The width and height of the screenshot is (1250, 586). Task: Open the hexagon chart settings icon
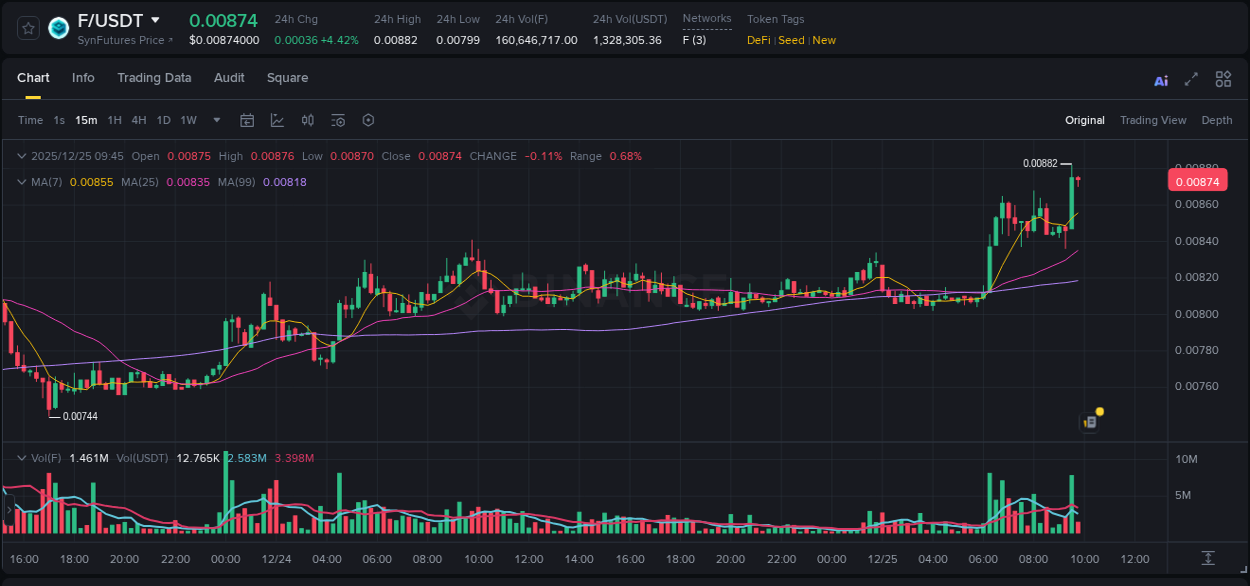point(368,120)
